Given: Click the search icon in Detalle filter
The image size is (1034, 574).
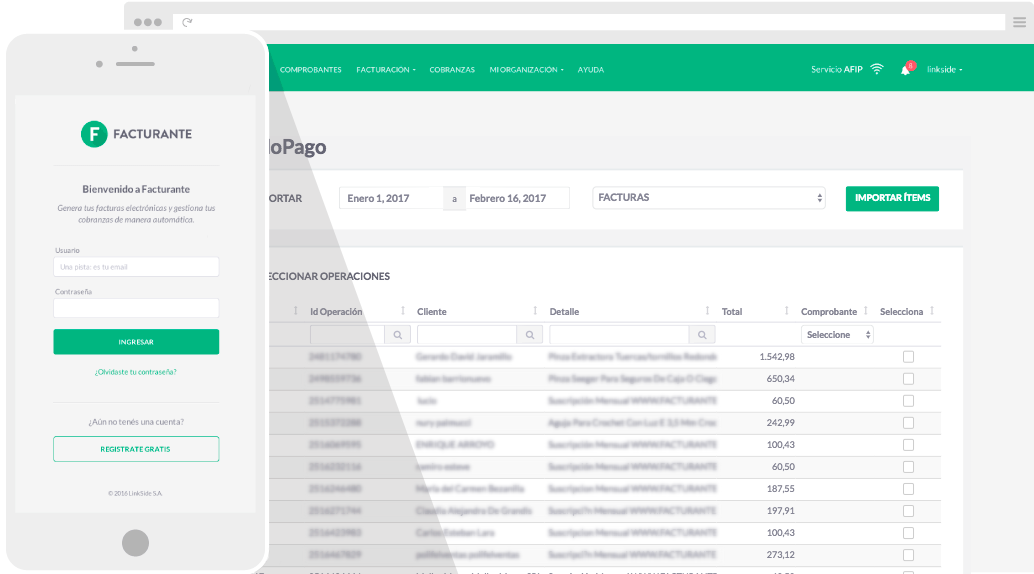Looking at the screenshot, I should pos(702,335).
